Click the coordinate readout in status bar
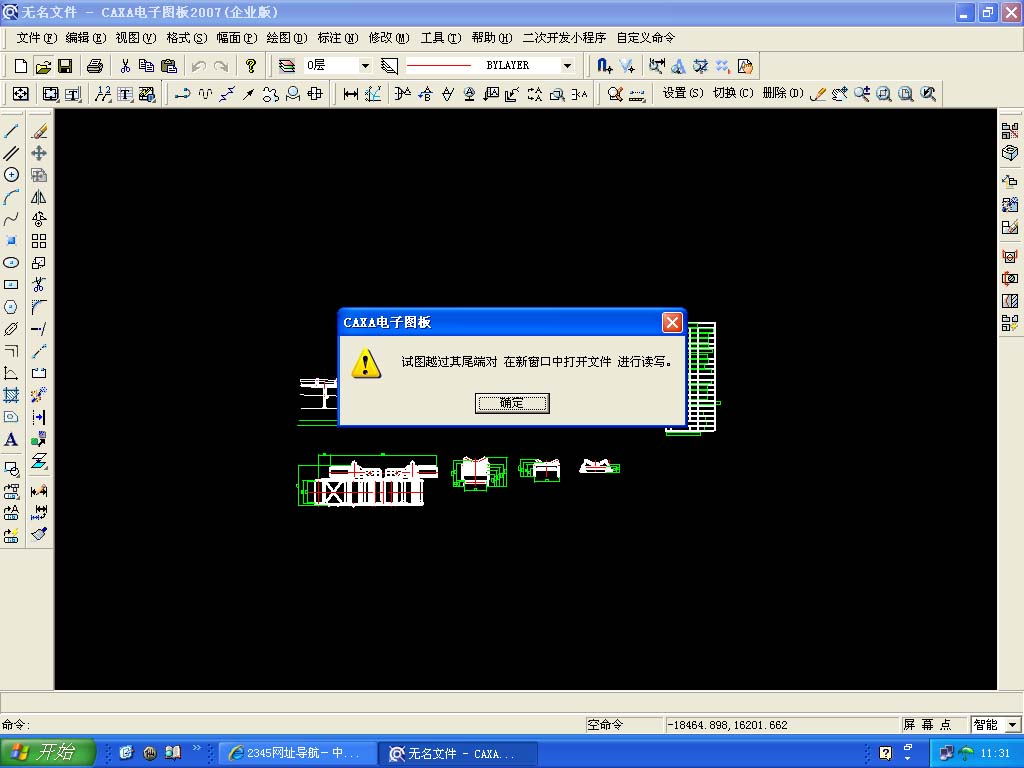The image size is (1024, 768). [781, 724]
